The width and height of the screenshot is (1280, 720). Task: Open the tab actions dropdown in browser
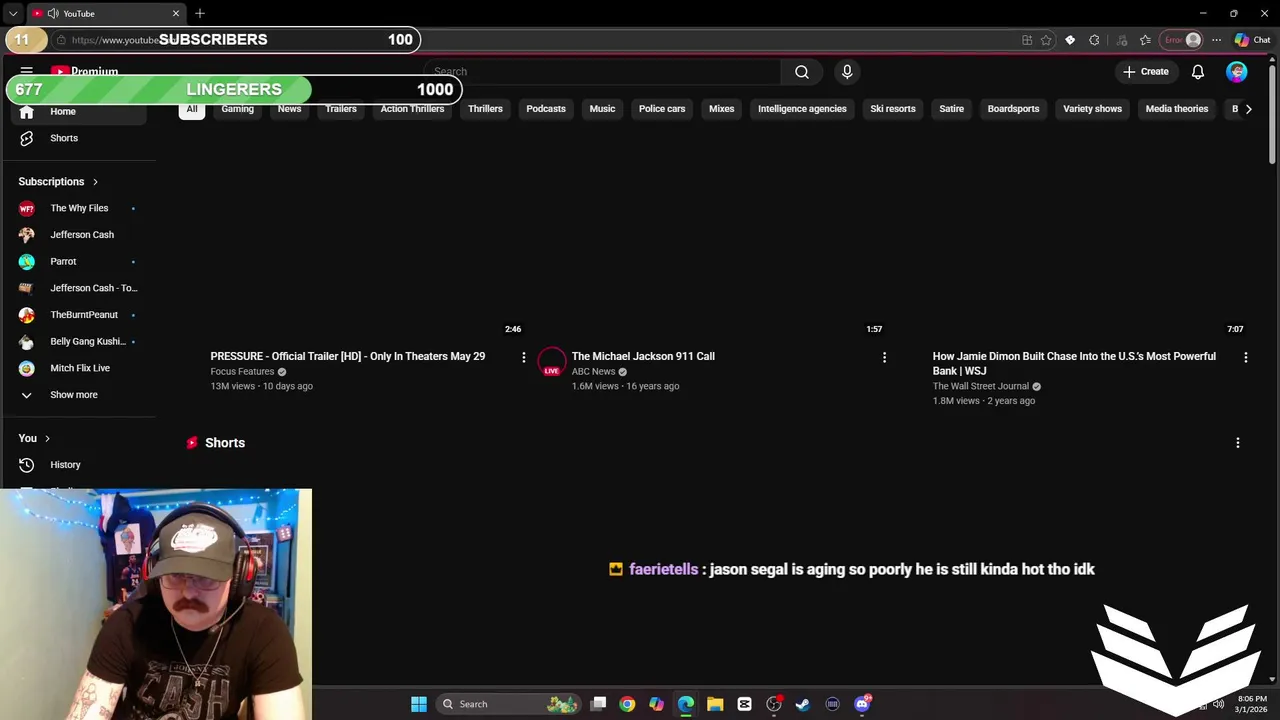13,14
